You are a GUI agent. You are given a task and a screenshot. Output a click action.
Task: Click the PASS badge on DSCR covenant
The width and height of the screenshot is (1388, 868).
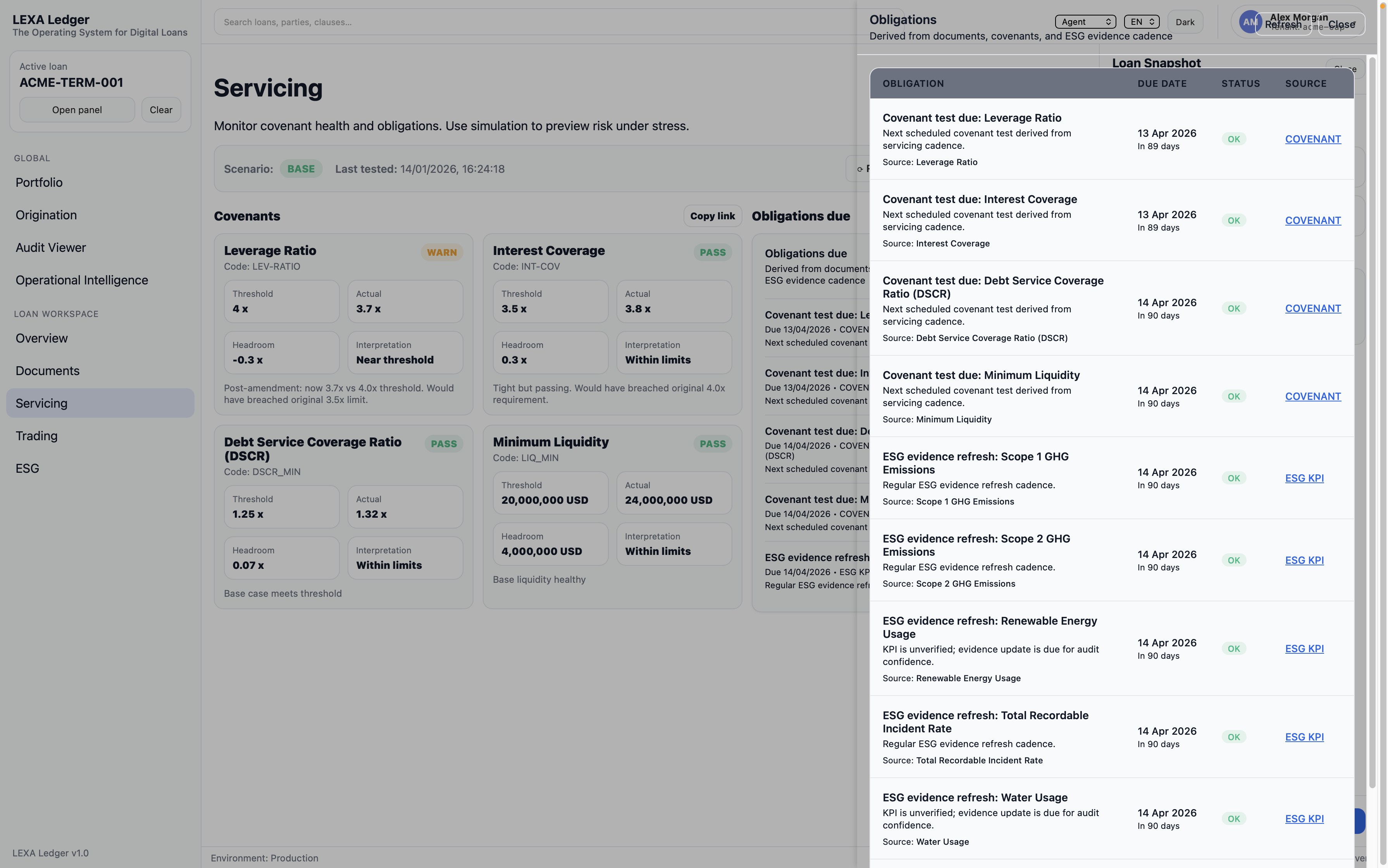point(443,444)
